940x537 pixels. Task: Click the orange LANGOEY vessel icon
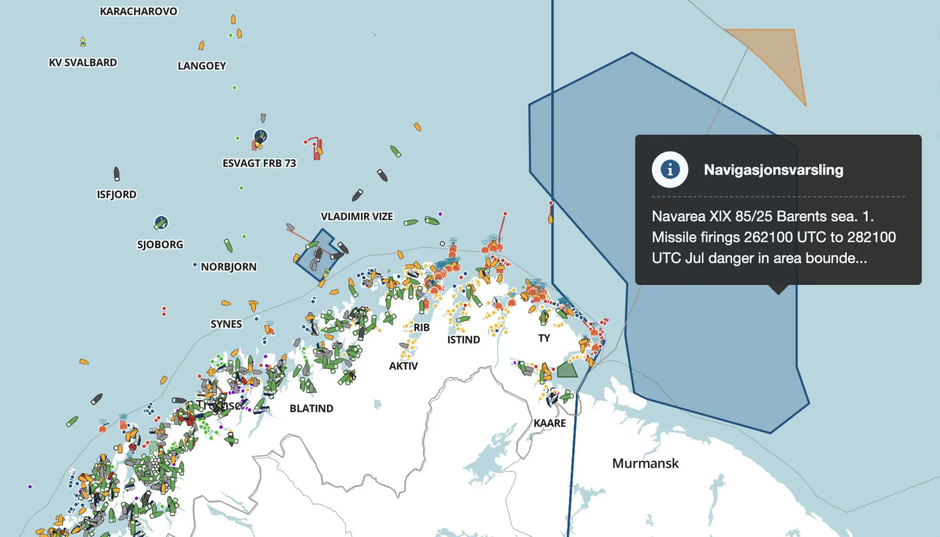201,46
